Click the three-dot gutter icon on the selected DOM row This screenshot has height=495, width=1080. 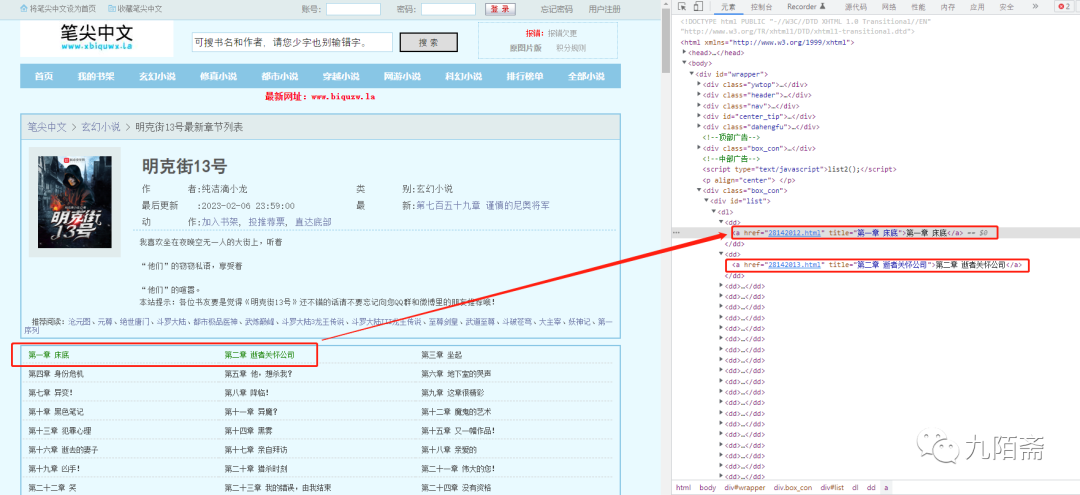click(x=676, y=233)
